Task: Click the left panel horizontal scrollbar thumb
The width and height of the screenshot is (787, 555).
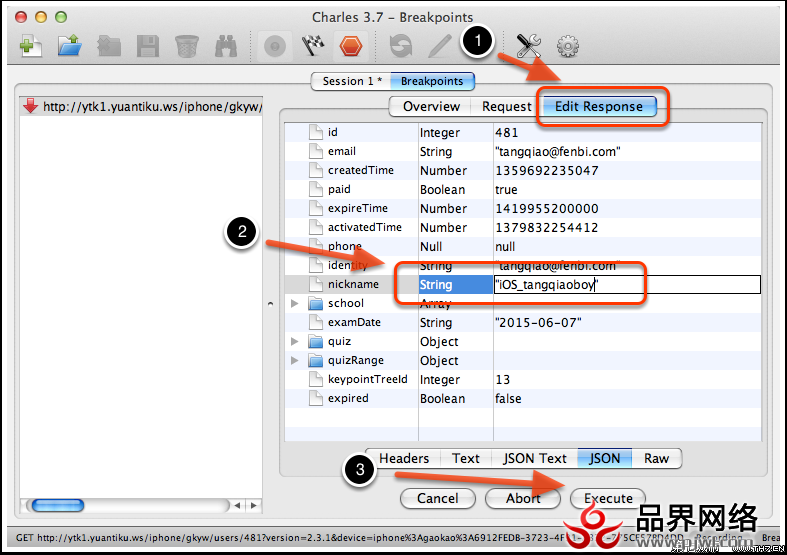Action: (x=58, y=505)
